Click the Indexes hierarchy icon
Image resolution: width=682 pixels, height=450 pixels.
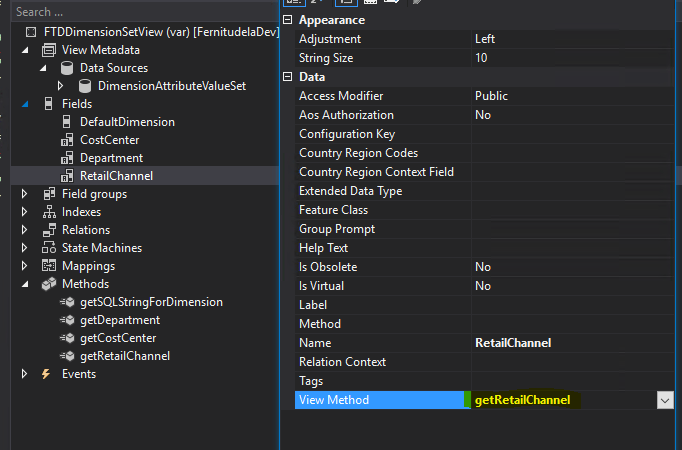(x=48, y=212)
